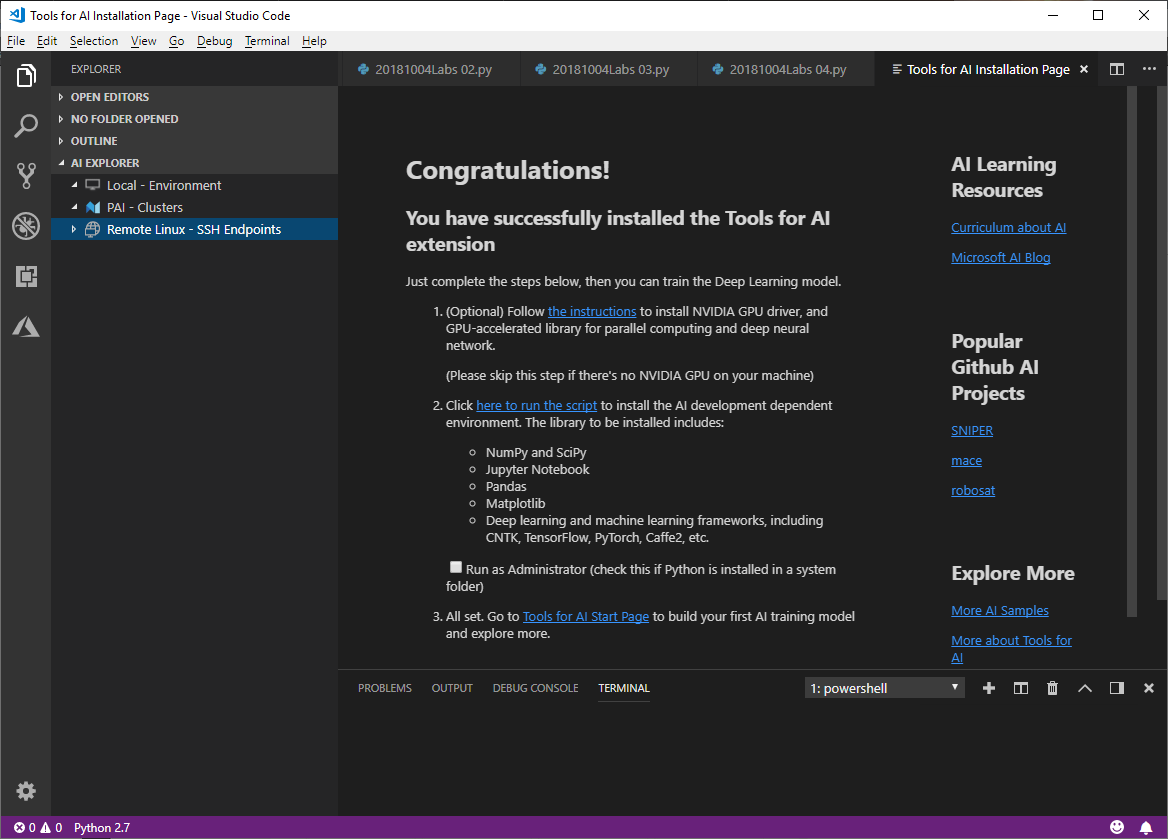Collapse the PAI - Clusters node
The width and height of the screenshot is (1168, 839).
pyautogui.click(x=74, y=207)
